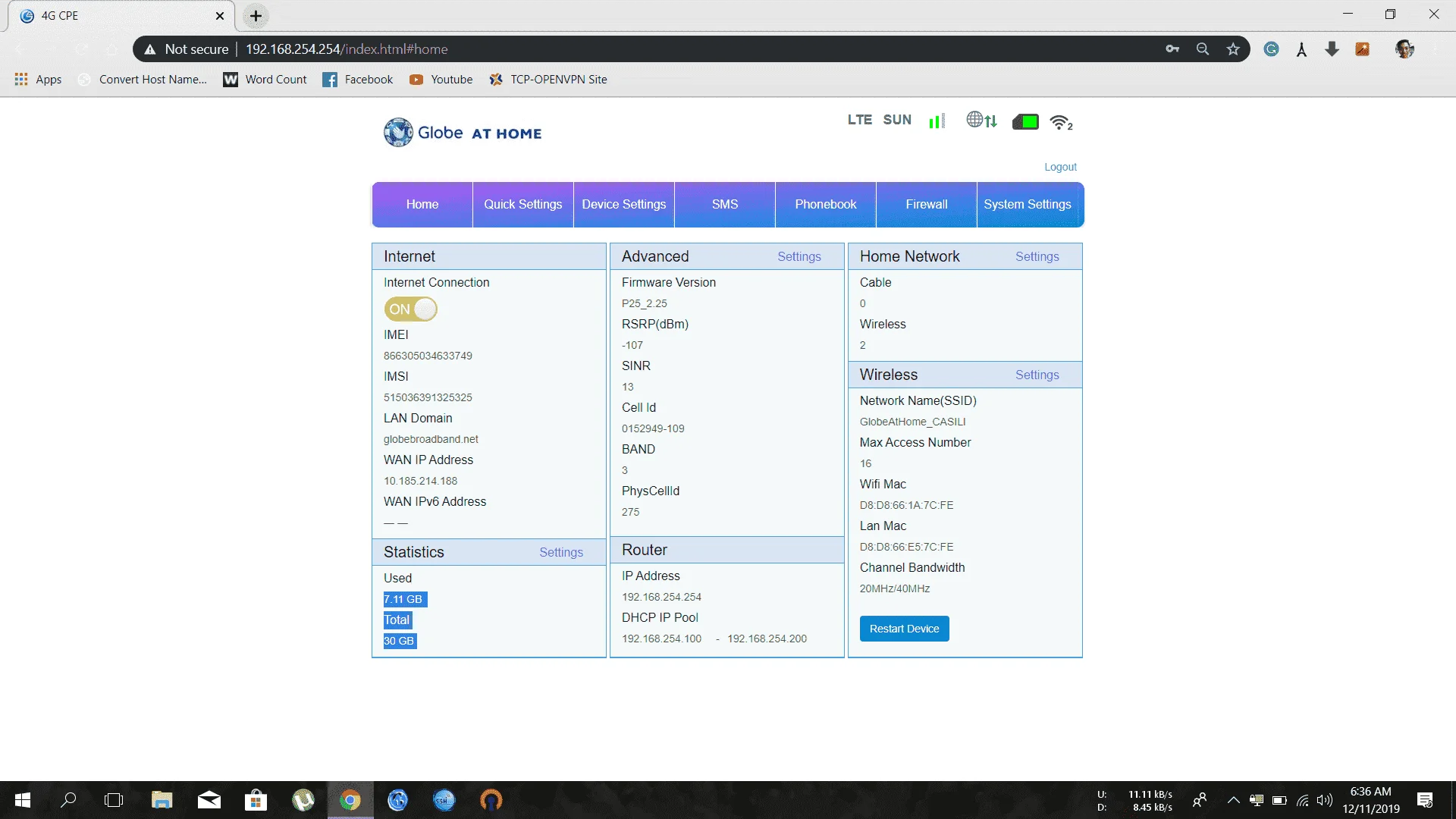The width and height of the screenshot is (1456, 819).
Task: Select the Wifi Mac address D8:D8:66:1A:7C:FE
Action: [x=906, y=505]
